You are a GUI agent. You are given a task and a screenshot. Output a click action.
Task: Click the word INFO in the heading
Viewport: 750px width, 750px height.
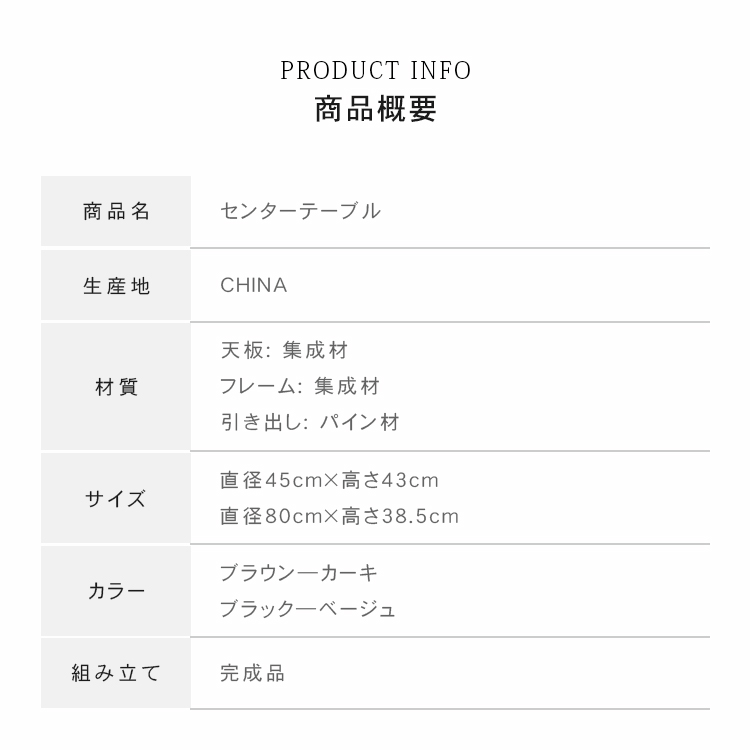[441, 71]
